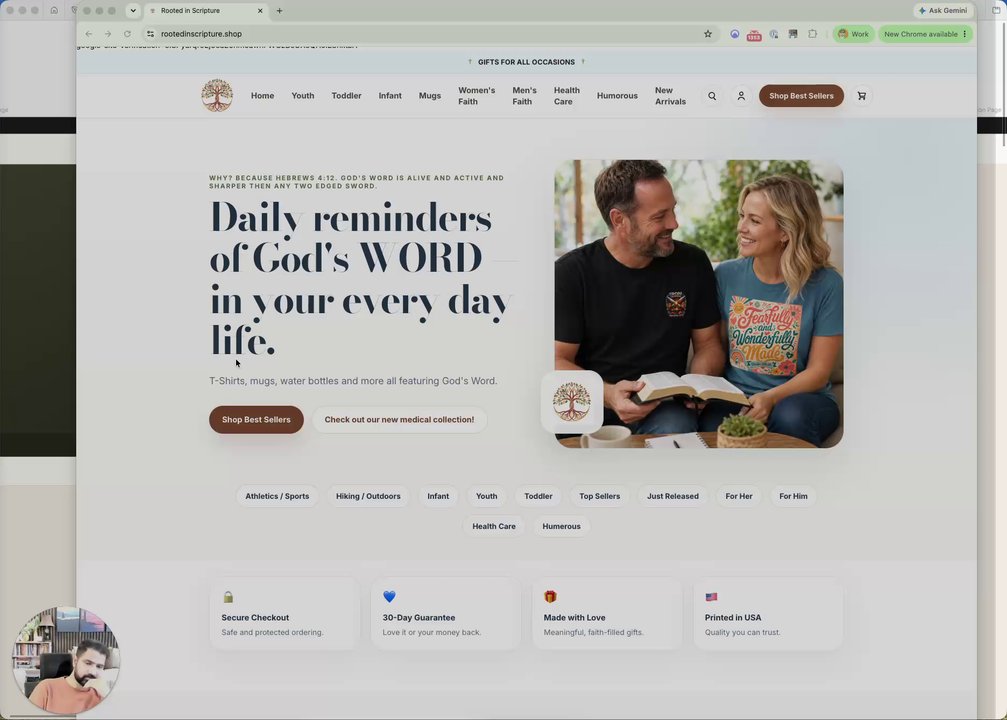Select the Infant category pill
Screen dimensions: 1007x720
pyautogui.click(x=438, y=496)
